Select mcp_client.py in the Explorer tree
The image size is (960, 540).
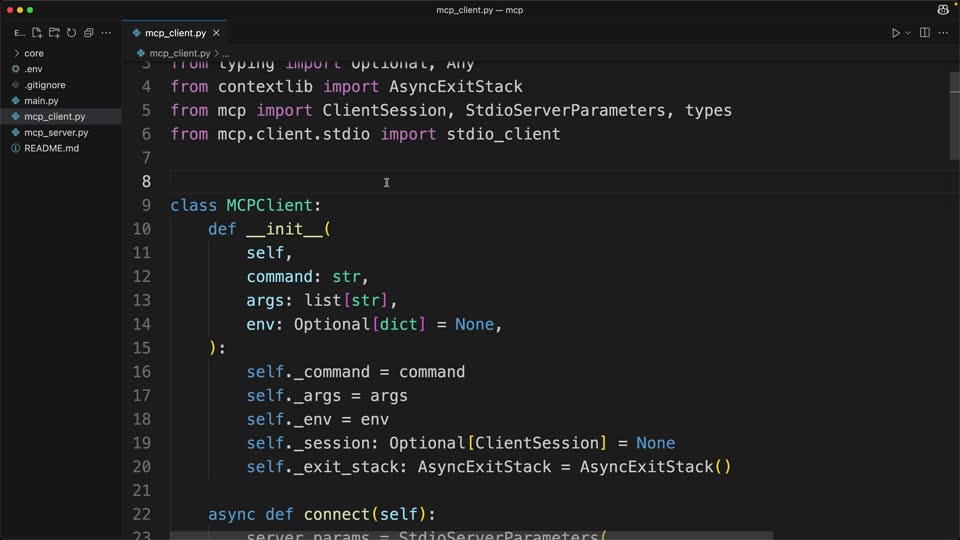pyautogui.click(x=61, y=116)
